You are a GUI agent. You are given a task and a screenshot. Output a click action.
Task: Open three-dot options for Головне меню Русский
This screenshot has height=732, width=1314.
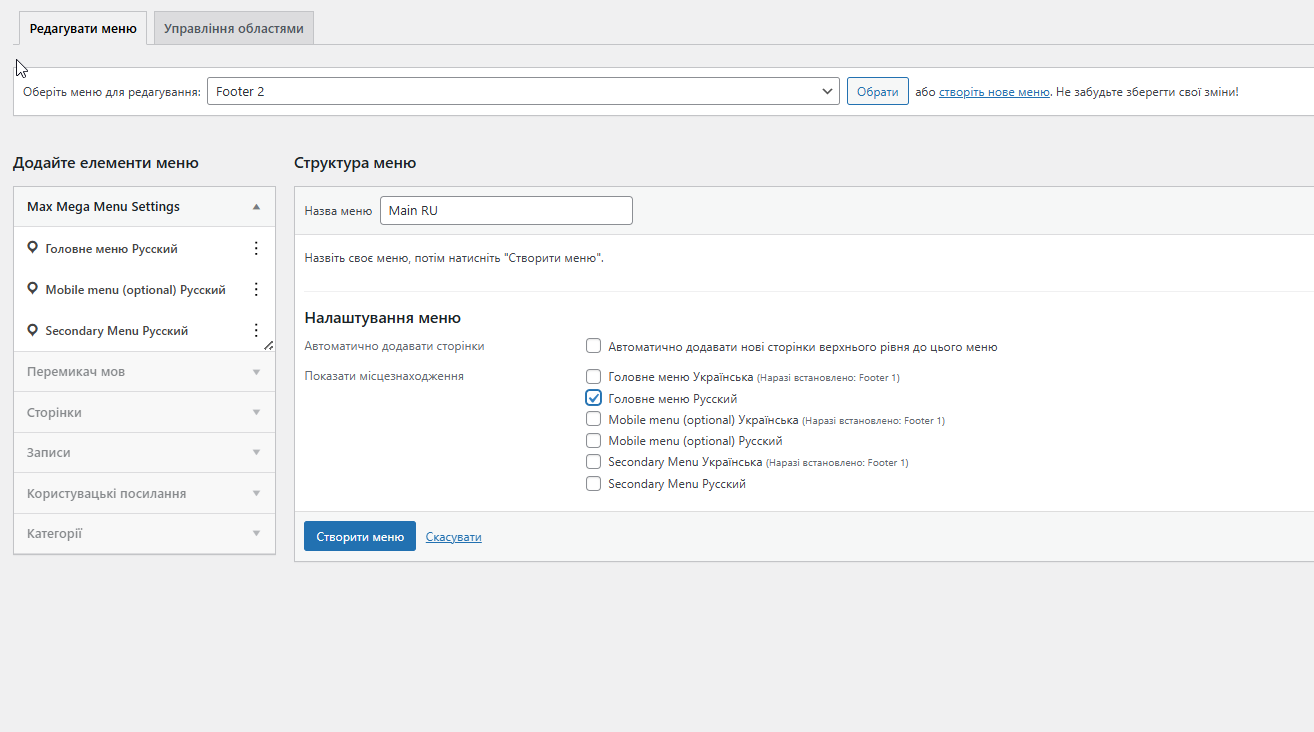tap(256, 248)
